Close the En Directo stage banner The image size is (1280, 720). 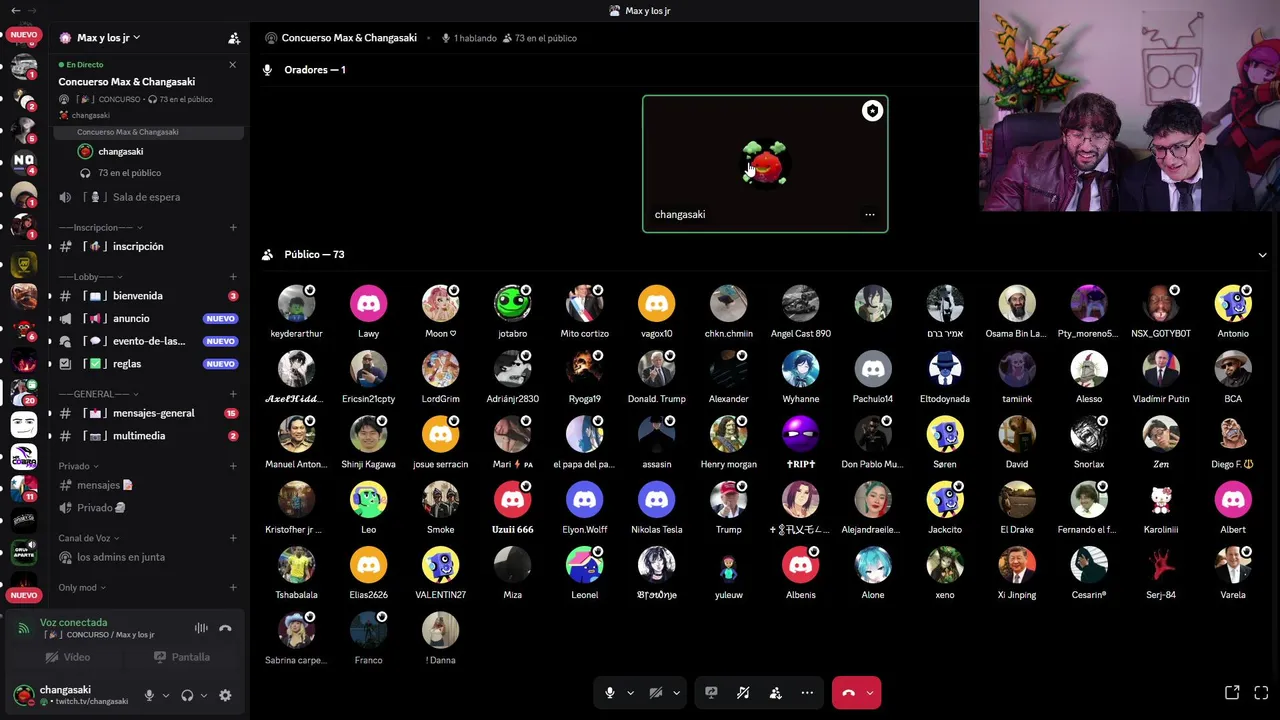point(232,65)
